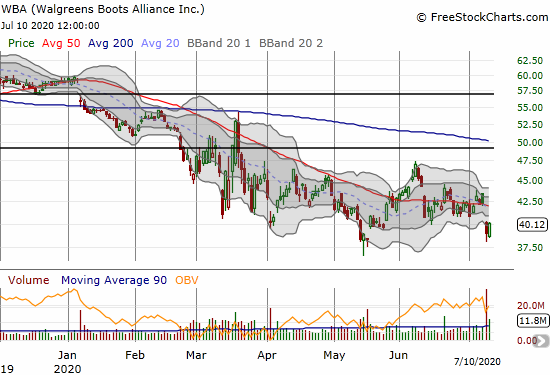550x375 pixels.
Task: Click the 7/10/2020 date axis label
Action: point(477,361)
